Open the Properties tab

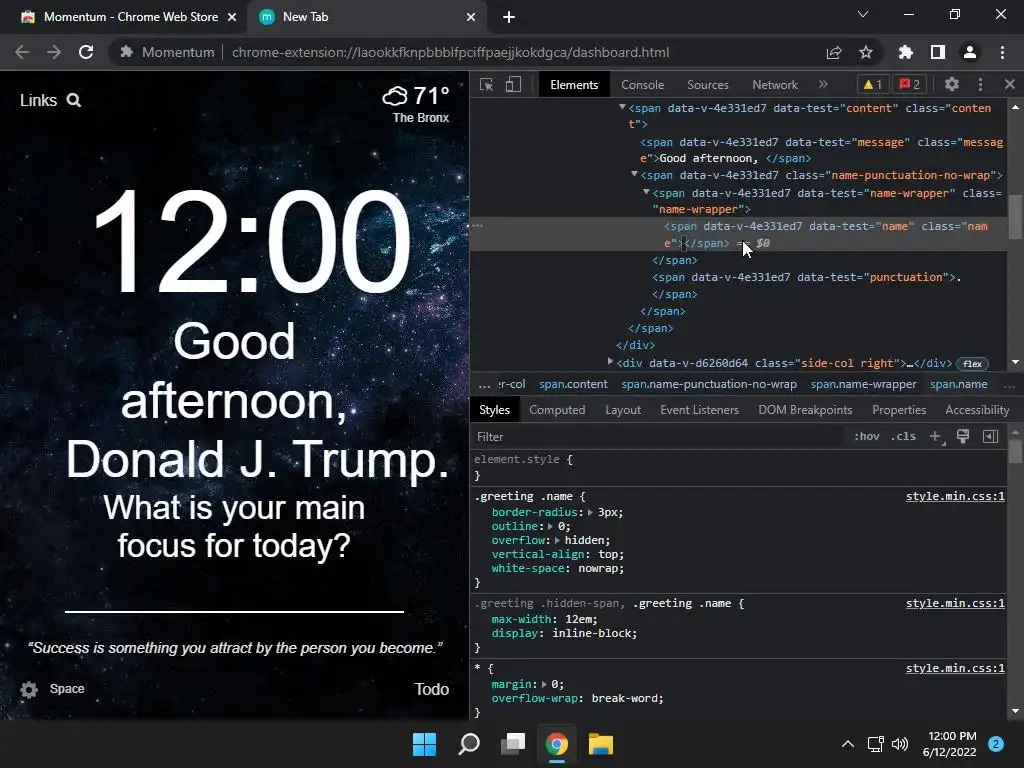(x=899, y=410)
